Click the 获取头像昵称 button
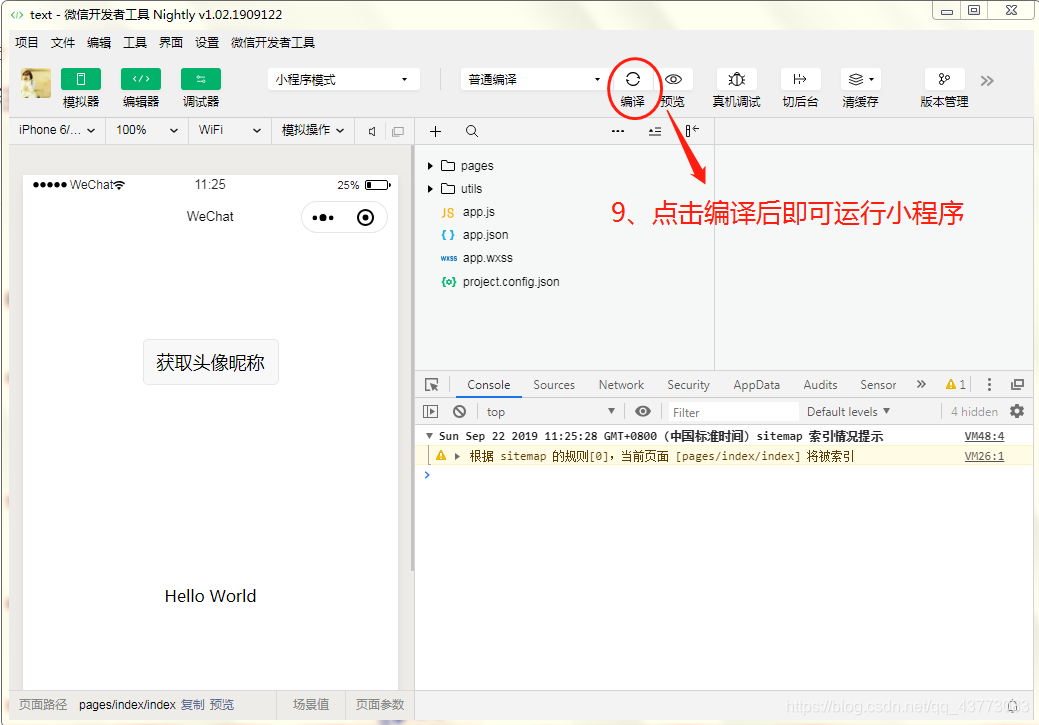This screenshot has width=1039, height=725. (x=210, y=362)
